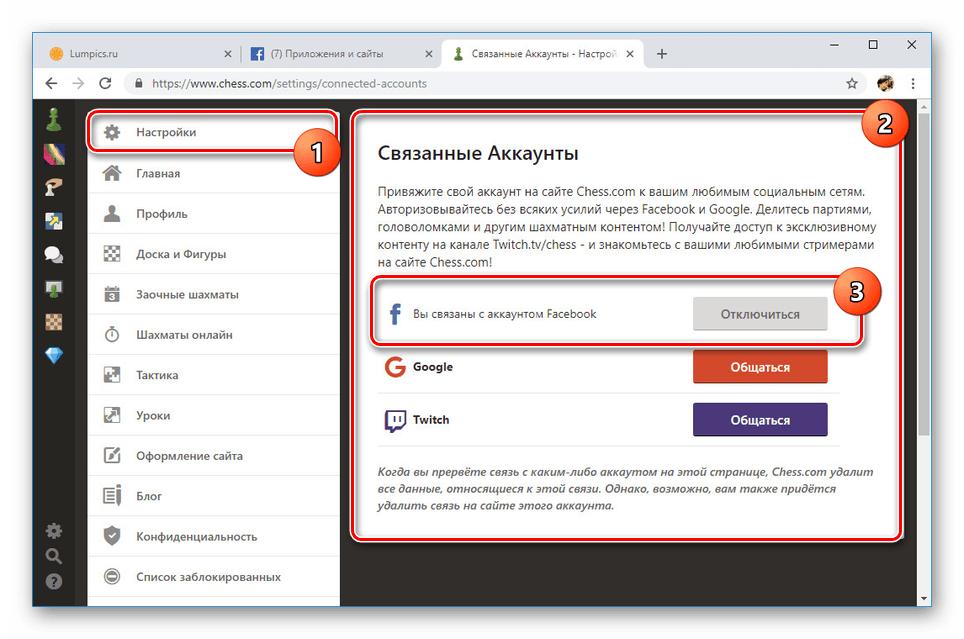Minimize the browser window
Screen dimensions: 964x639
click(834, 45)
